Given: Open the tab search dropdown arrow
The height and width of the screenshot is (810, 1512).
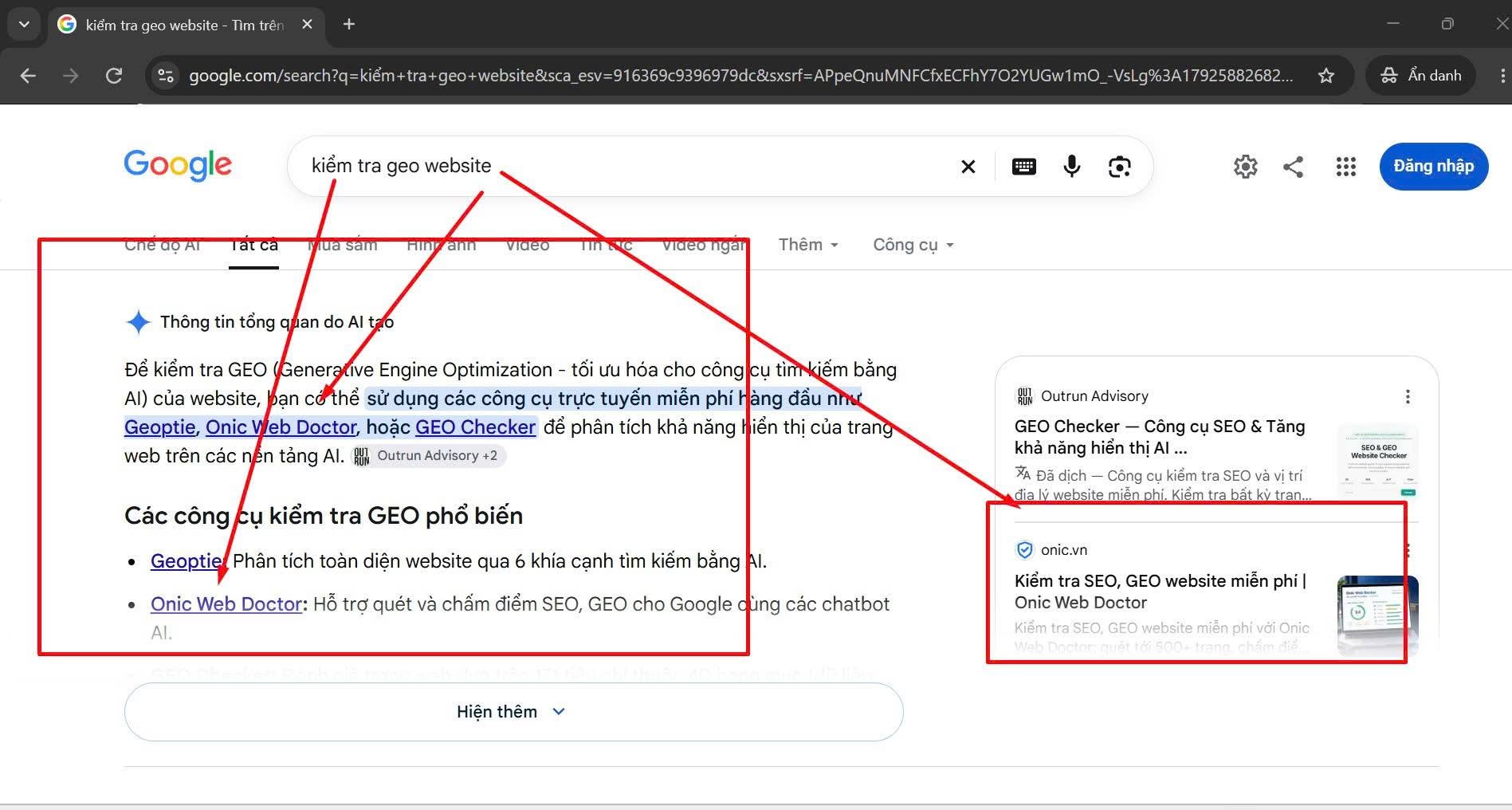Looking at the screenshot, I should 24,25.
